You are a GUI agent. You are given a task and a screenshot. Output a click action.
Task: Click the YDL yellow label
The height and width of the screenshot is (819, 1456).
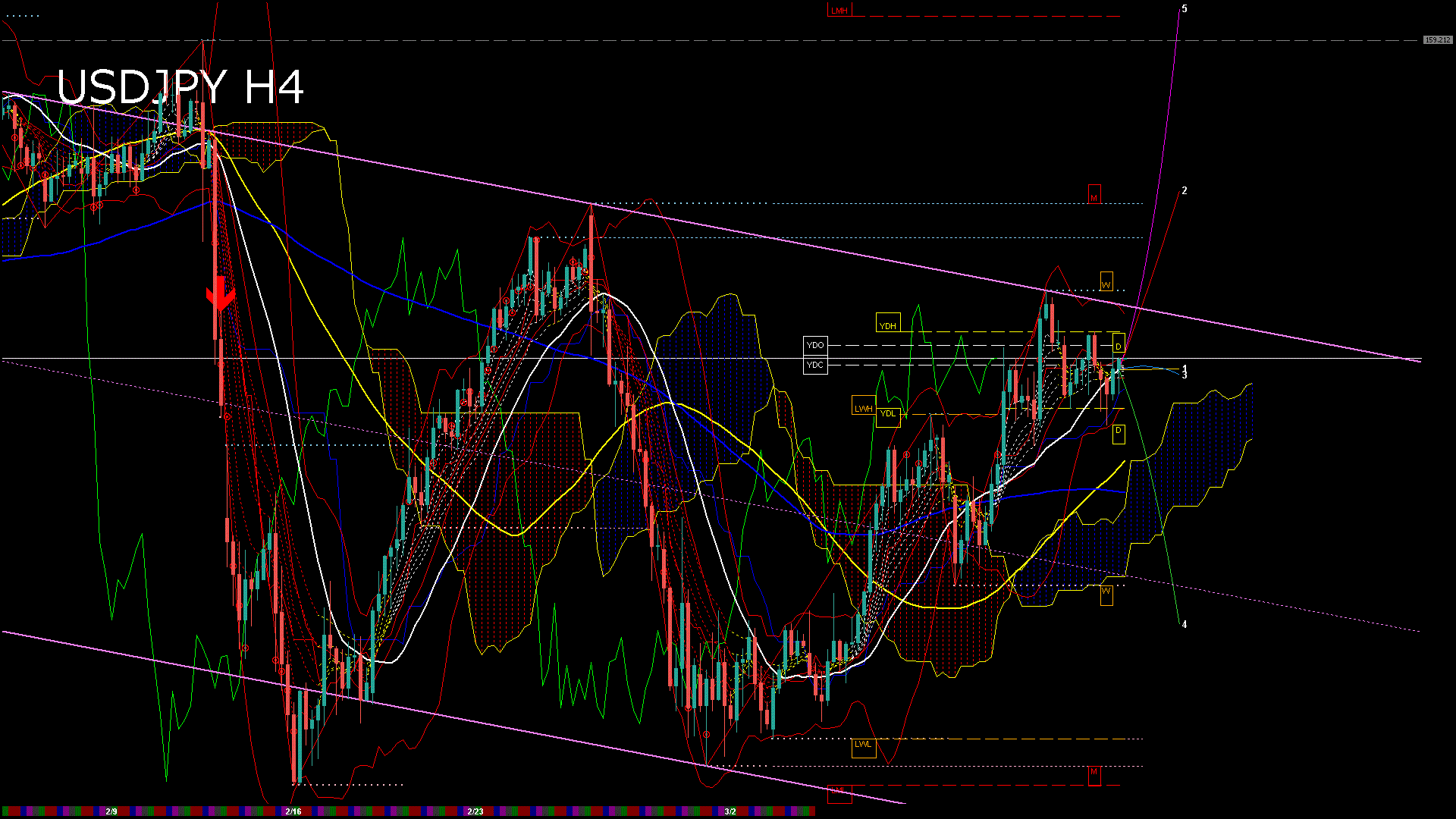pos(887,413)
